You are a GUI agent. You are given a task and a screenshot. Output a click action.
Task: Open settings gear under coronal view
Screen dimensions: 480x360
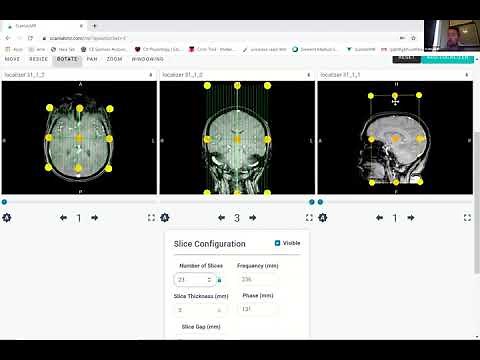(165, 218)
